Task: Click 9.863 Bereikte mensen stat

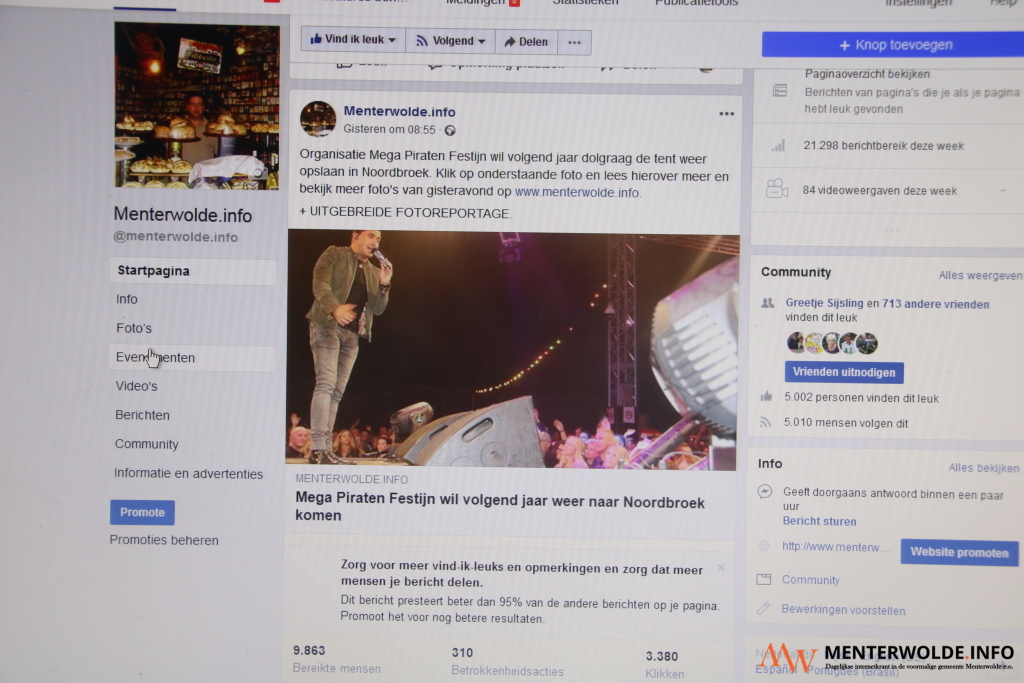Action: 336,659
